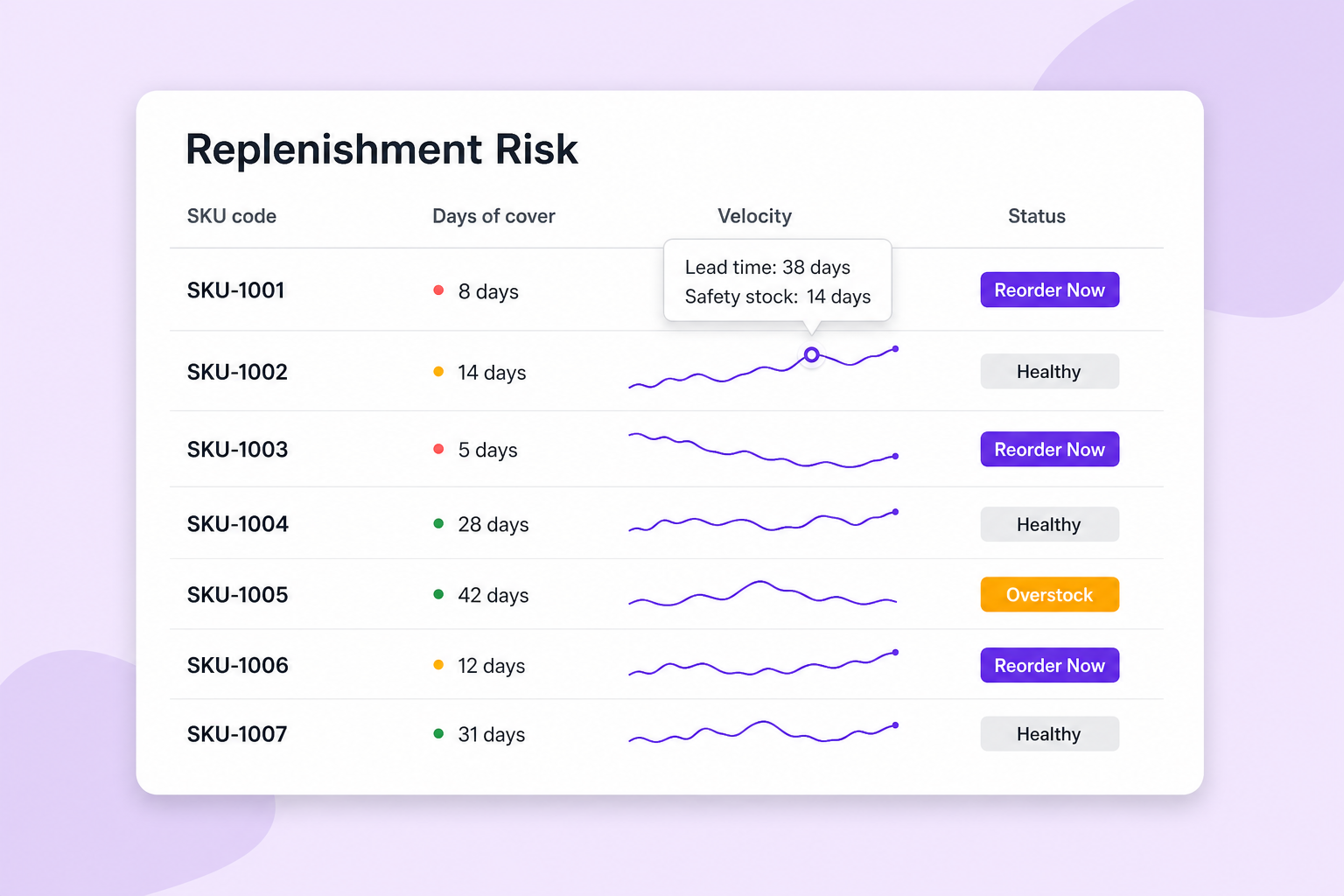Image resolution: width=1344 pixels, height=896 pixels.
Task: Select SKU-1006 code cell
Action: click(237, 665)
